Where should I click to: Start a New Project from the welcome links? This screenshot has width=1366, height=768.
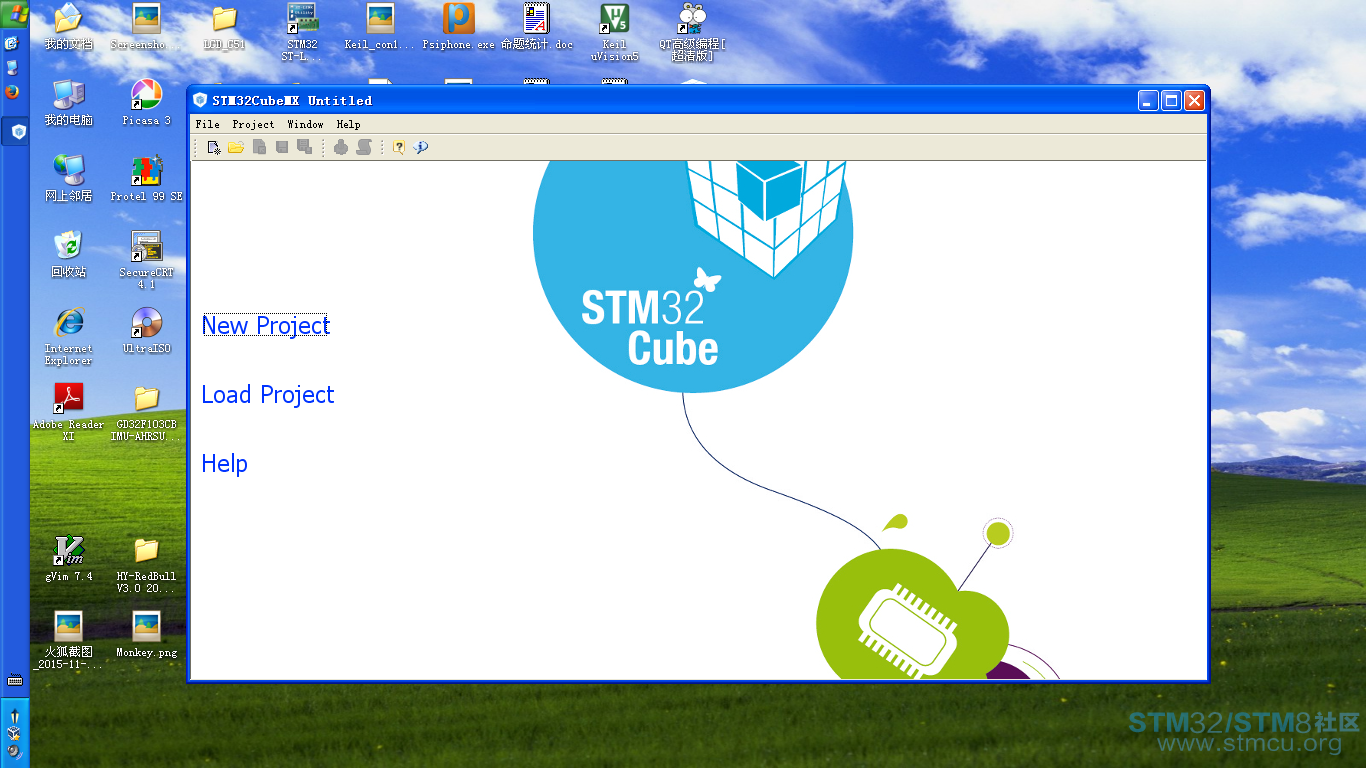265,325
